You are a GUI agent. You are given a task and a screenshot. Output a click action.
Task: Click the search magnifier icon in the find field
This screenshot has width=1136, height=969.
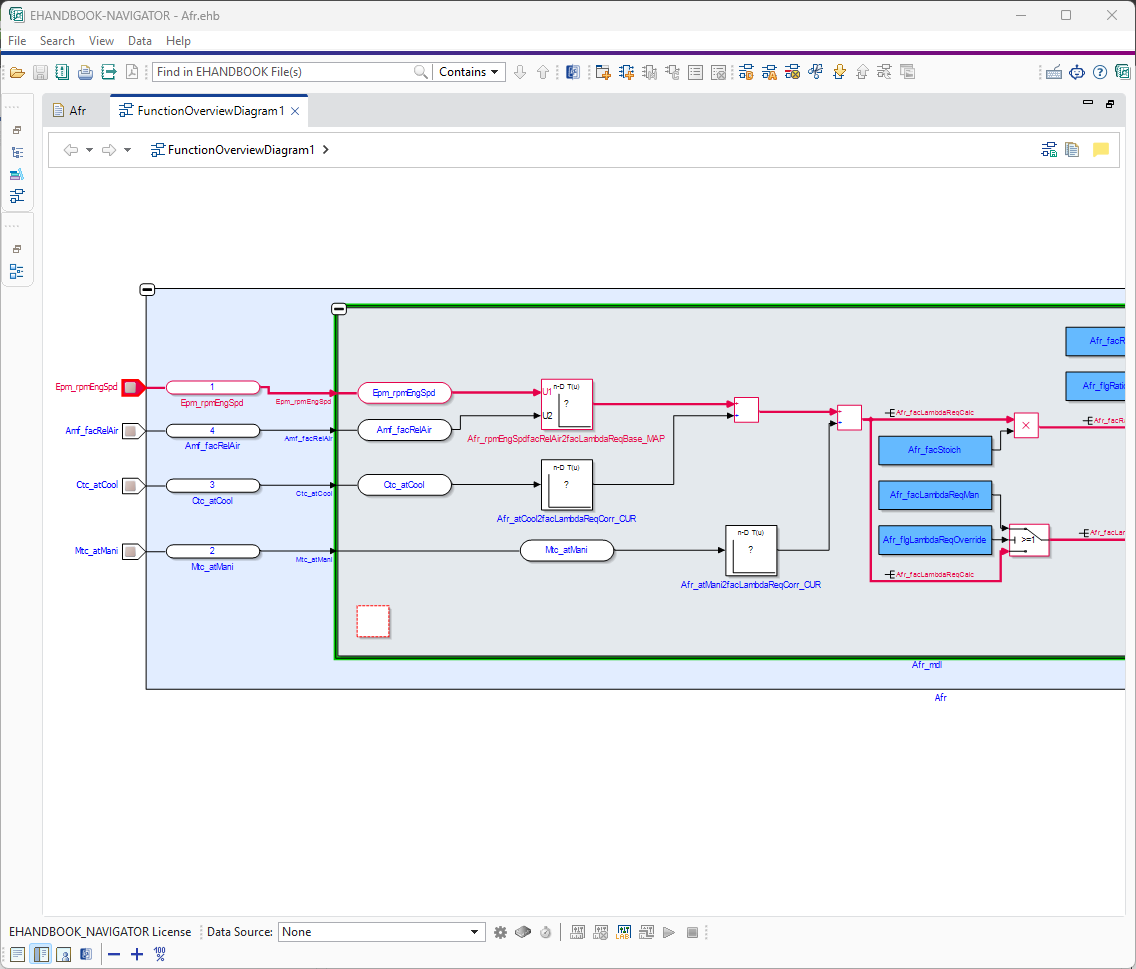(420, 72)
